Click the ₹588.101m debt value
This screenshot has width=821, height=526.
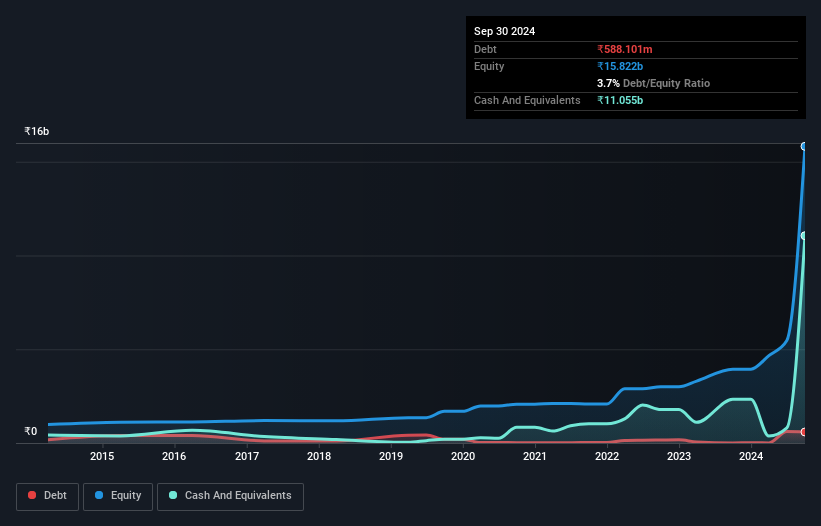click(625, 49)
